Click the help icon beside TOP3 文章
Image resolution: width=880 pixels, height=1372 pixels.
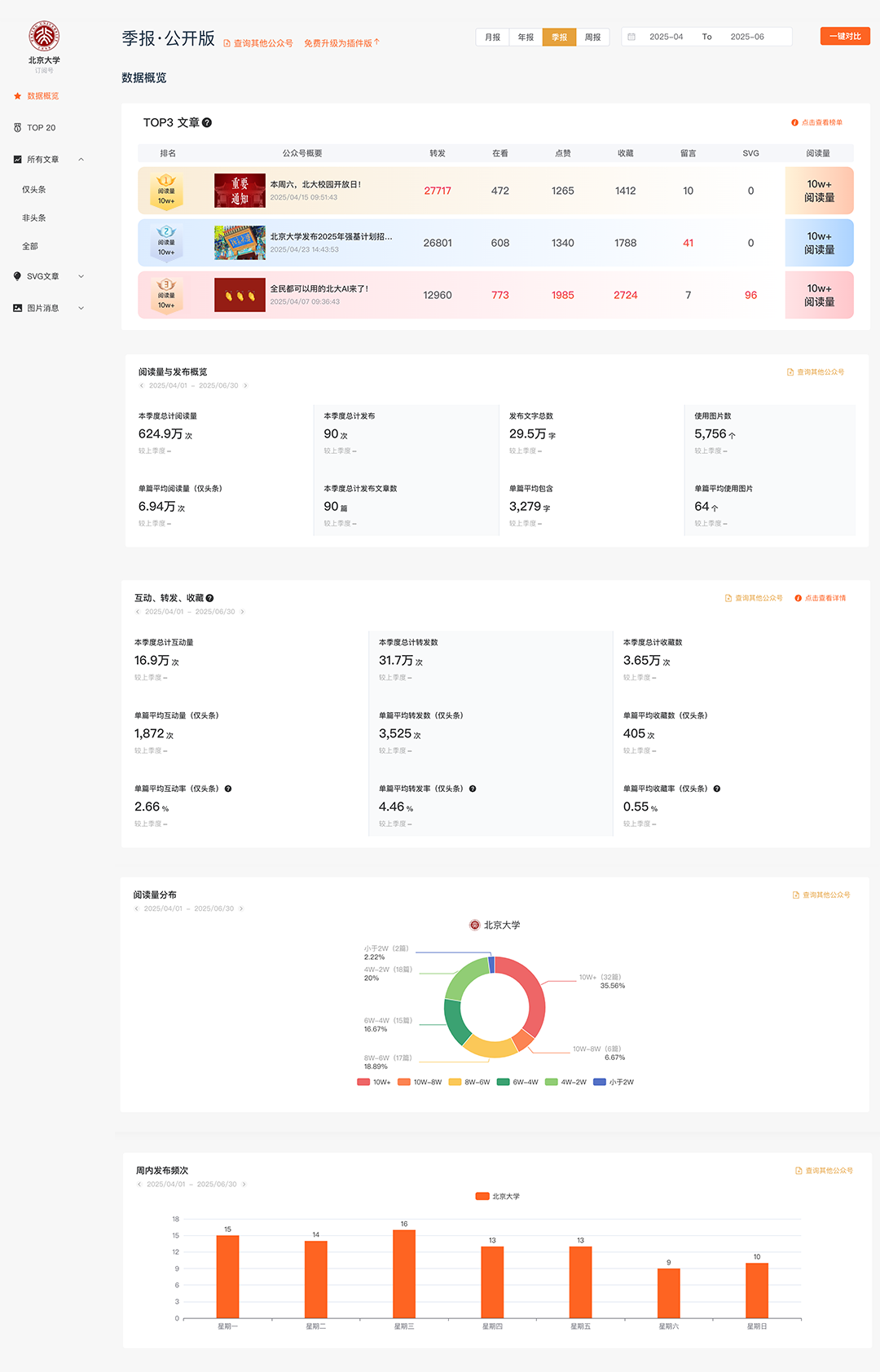coord(207,123)
